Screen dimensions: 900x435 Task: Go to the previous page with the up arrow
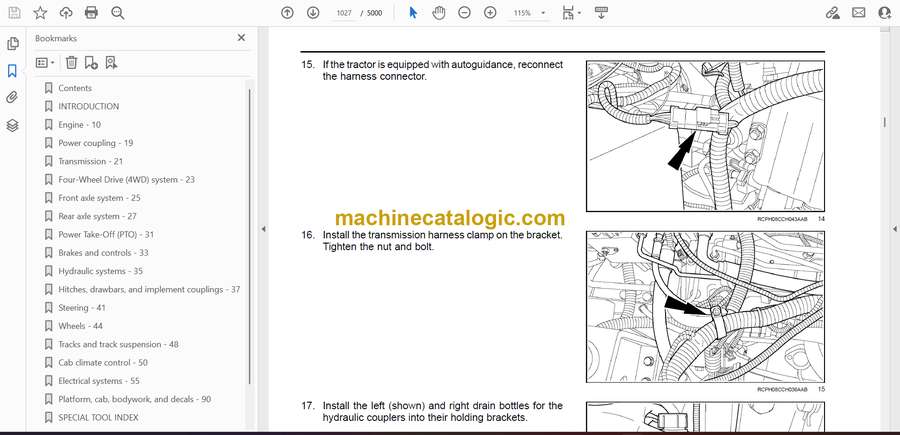(287, 13)
